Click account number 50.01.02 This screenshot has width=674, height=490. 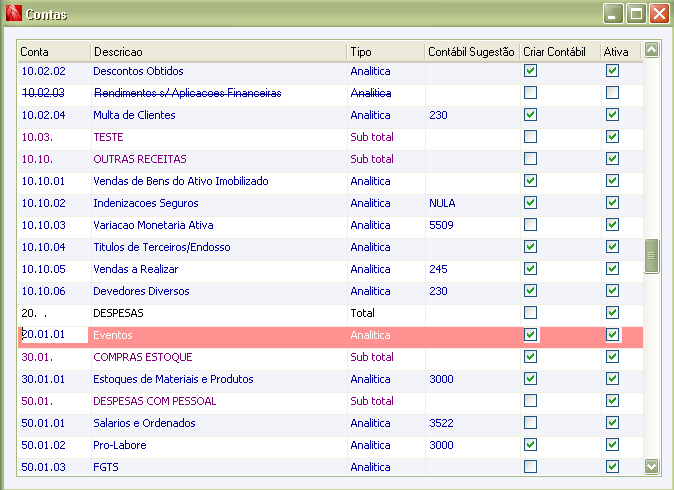pos(43,445)
